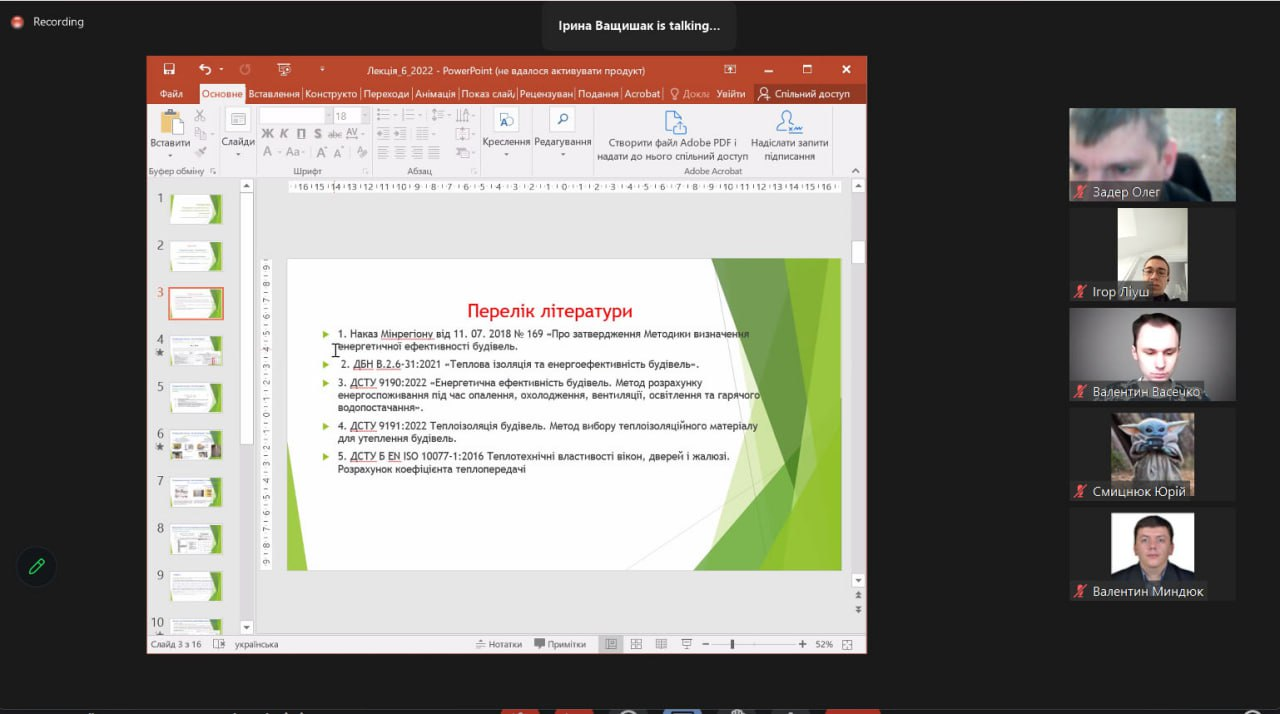This screenshot has height=714, width=1280.
Task: Collapse the ribbon with the chevron arrow
Action: pos(856,172)
